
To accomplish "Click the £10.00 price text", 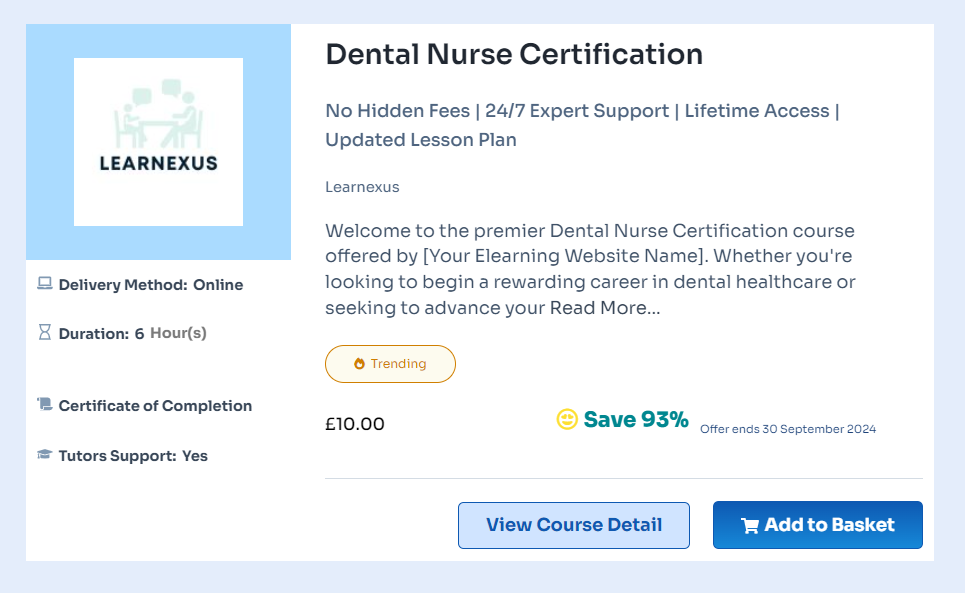I will tap(354, 423).
